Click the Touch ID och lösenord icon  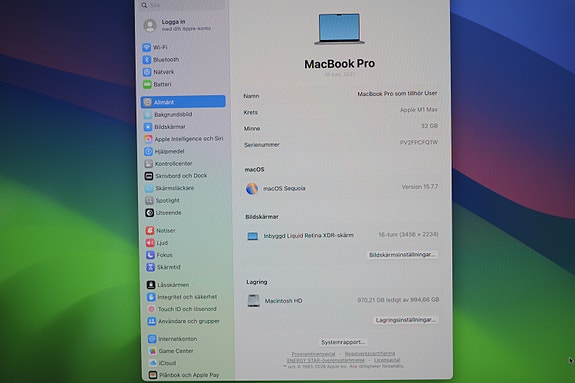[151, 309]
